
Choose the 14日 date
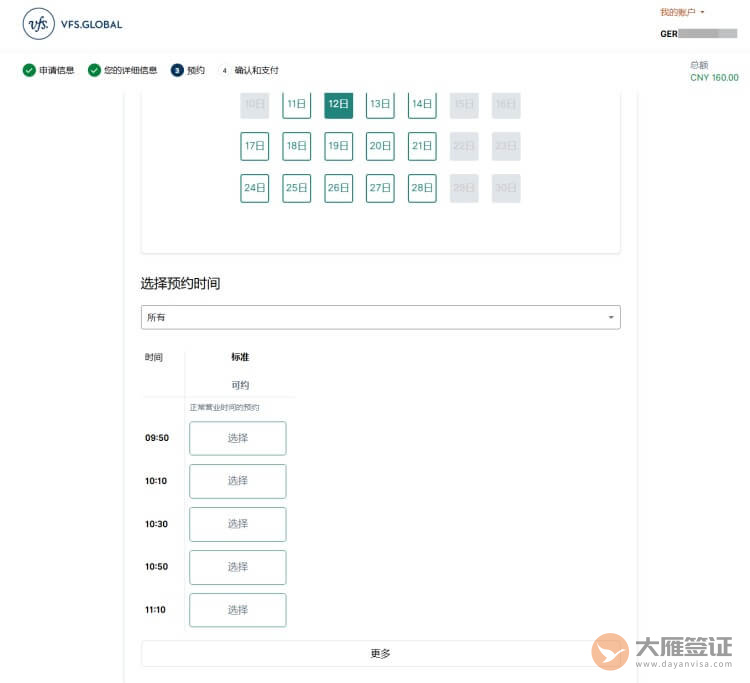422,104
